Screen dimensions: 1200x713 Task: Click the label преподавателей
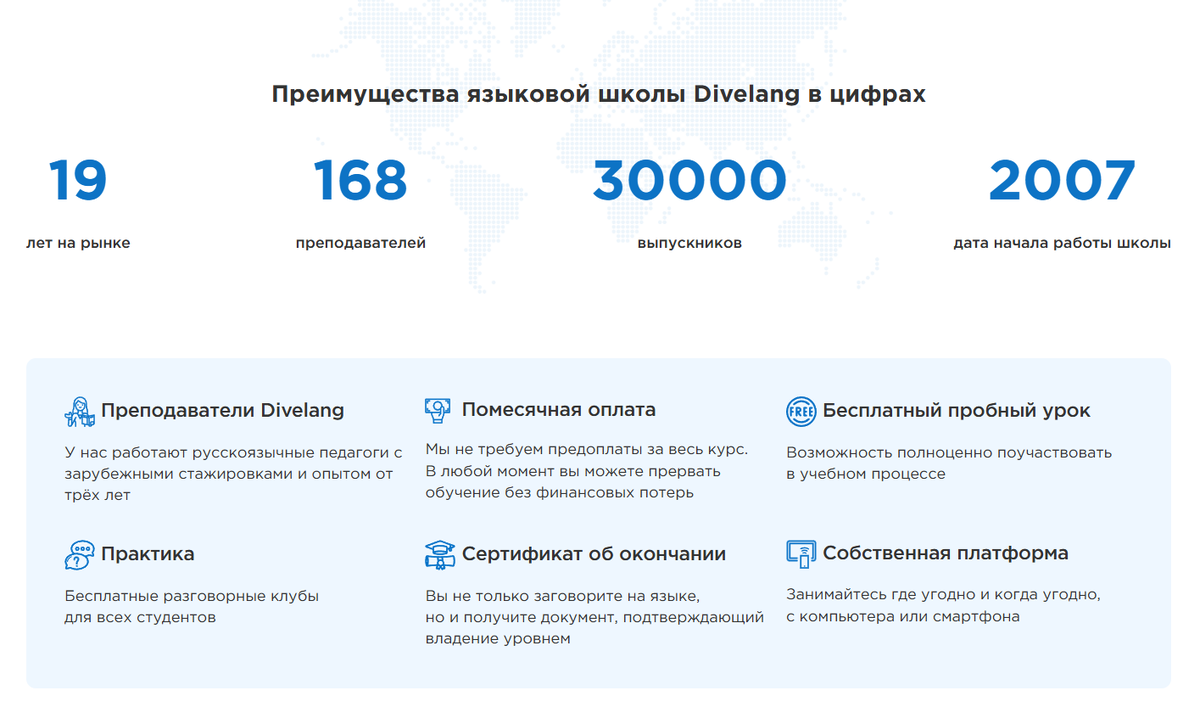[x=361, y=243]
